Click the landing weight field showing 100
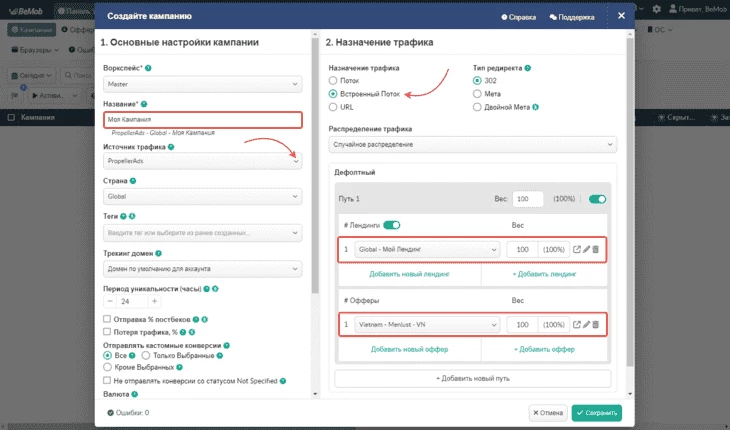 (522, 249)
